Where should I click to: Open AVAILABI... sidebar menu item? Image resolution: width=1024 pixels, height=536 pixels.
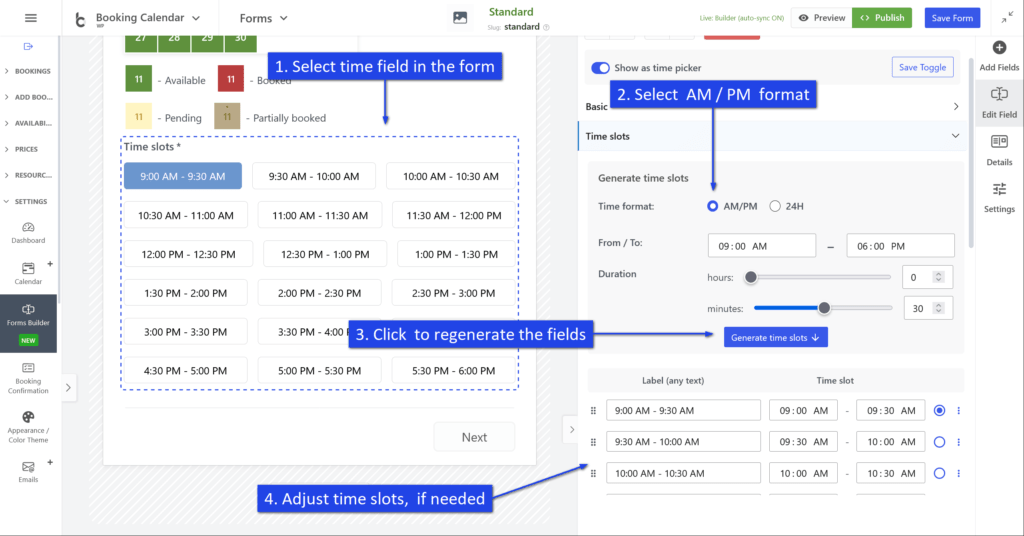[28, 123]
